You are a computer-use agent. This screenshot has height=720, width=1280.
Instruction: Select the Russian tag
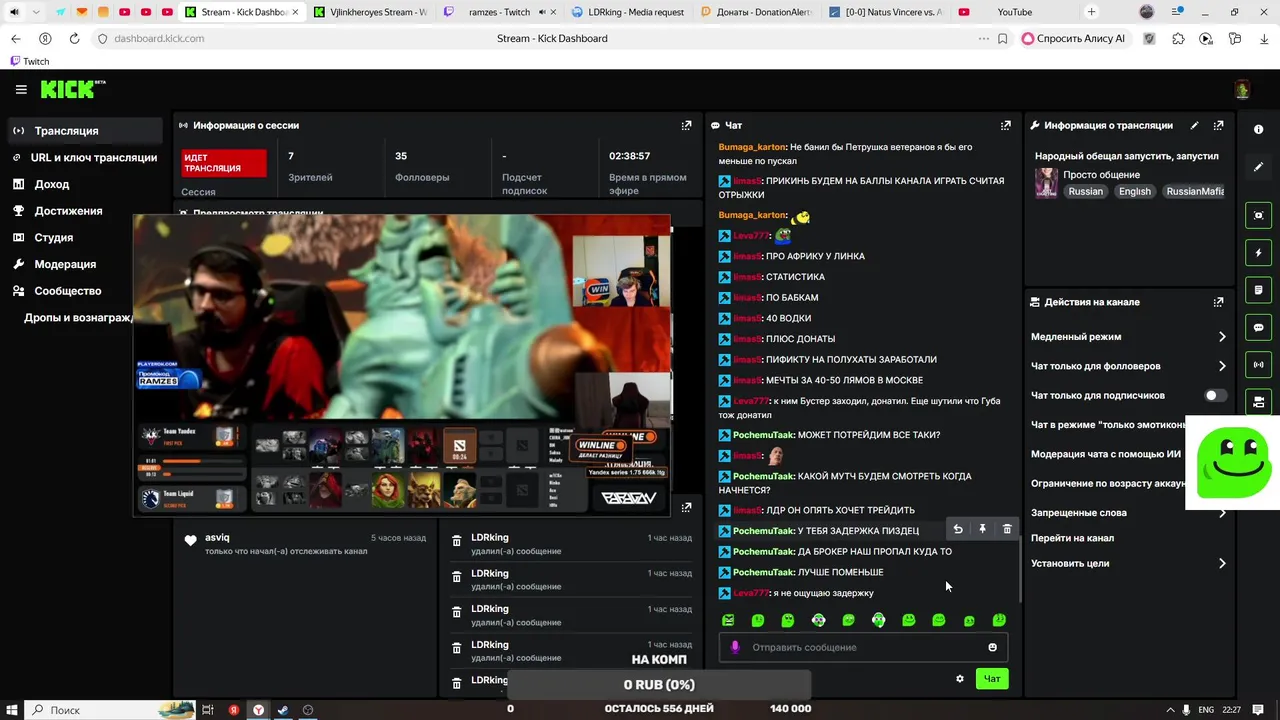coord(1085,191)
